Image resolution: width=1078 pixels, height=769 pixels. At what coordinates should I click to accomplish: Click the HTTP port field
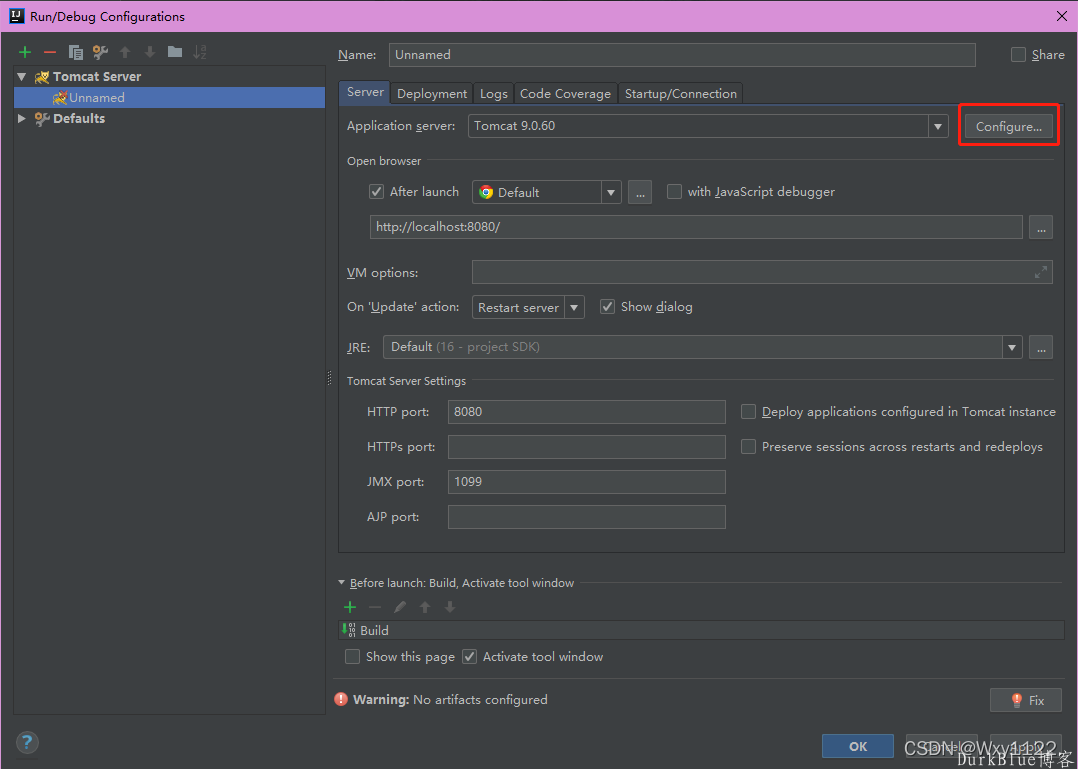pos(586,412)
